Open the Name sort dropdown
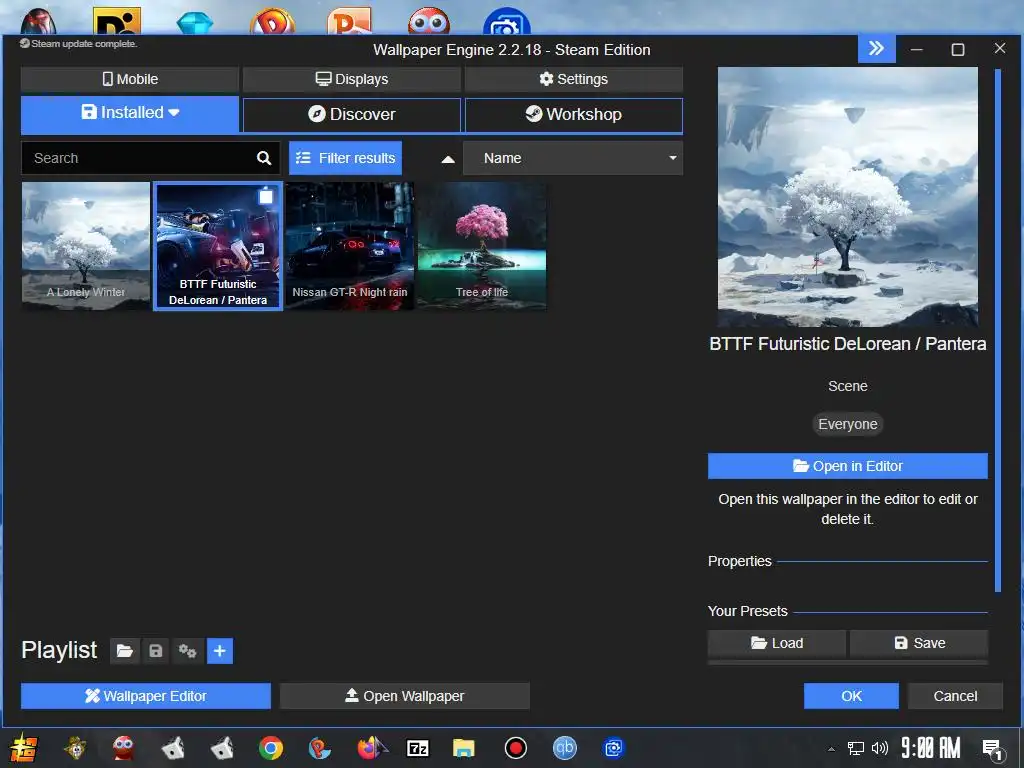This screenshot has height=768, width=1024. (573, 158)
